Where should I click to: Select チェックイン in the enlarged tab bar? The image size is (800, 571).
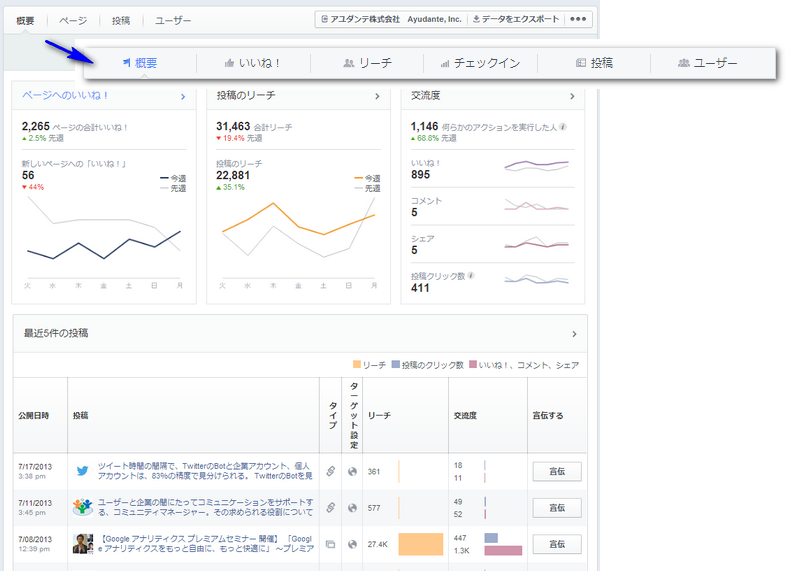pos(480,63)
